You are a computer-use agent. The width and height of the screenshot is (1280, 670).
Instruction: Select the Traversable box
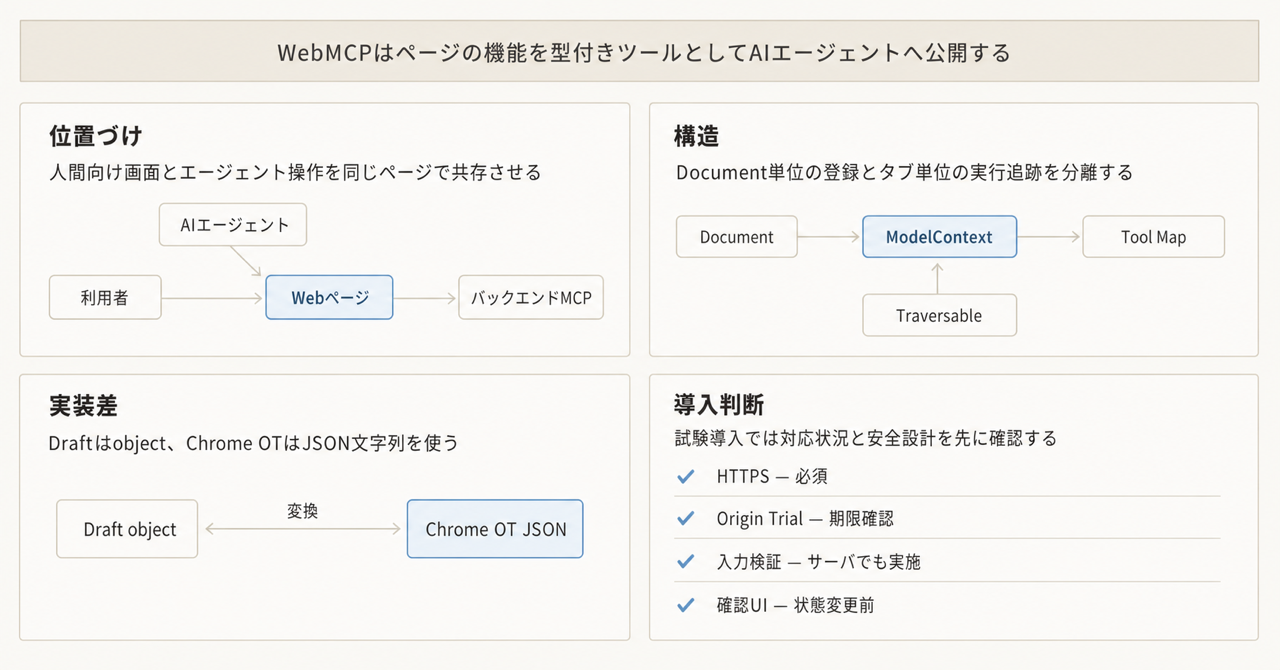(939, 315)
